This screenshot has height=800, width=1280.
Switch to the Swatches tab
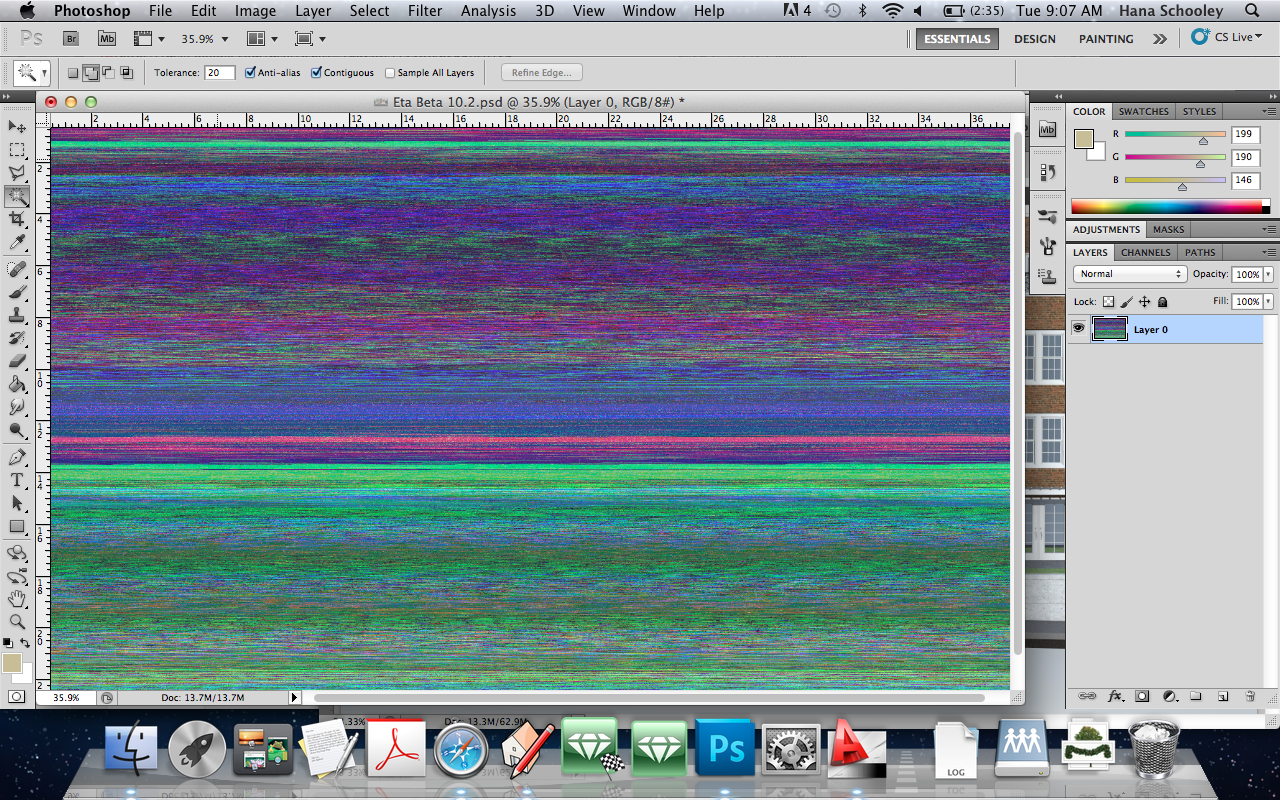(x=1143, y=111)
